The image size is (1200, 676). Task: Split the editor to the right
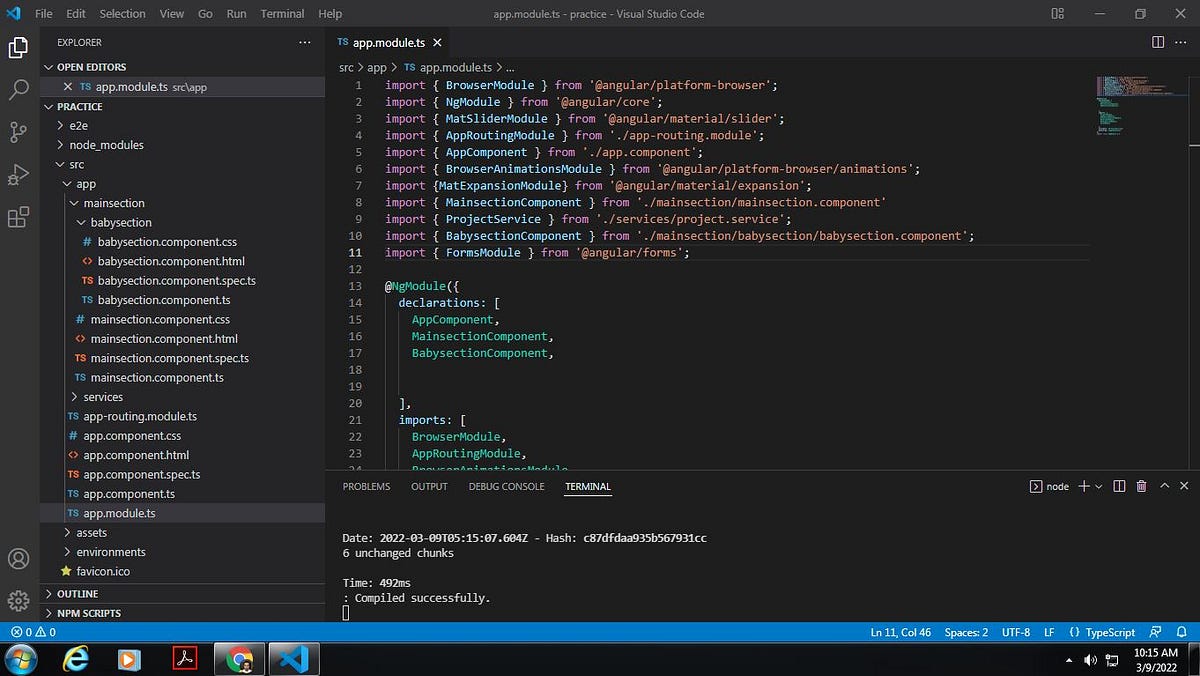pos(1158,42)
